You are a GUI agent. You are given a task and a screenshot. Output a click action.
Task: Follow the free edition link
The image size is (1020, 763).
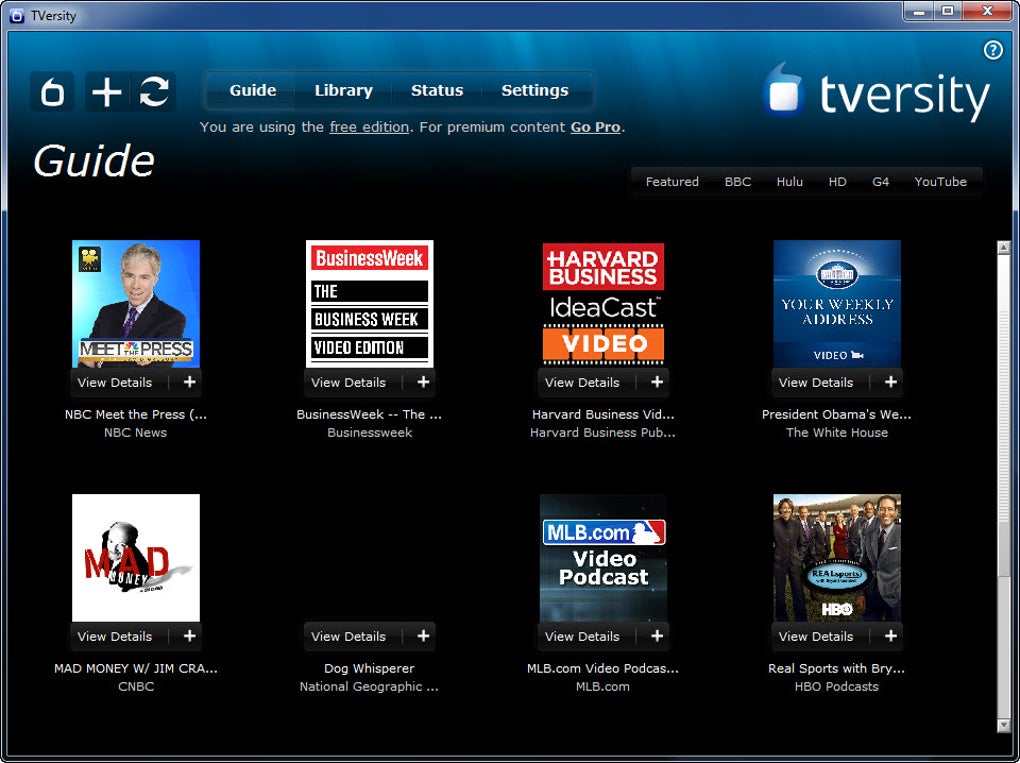click(369, 127)
